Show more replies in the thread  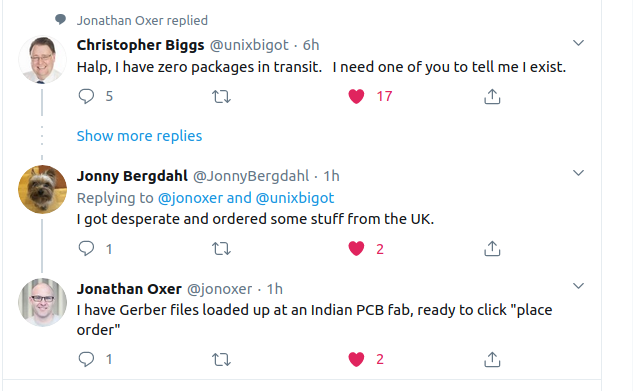[139, 136]
